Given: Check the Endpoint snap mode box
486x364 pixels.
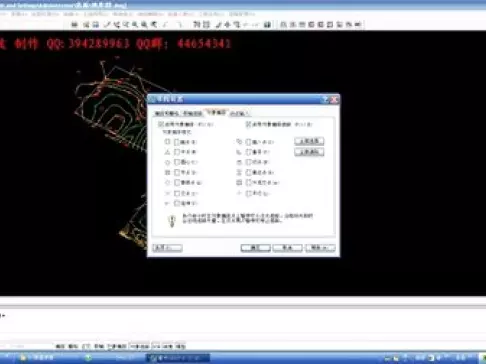Looking at the screenshot, I should coord(177,142).
